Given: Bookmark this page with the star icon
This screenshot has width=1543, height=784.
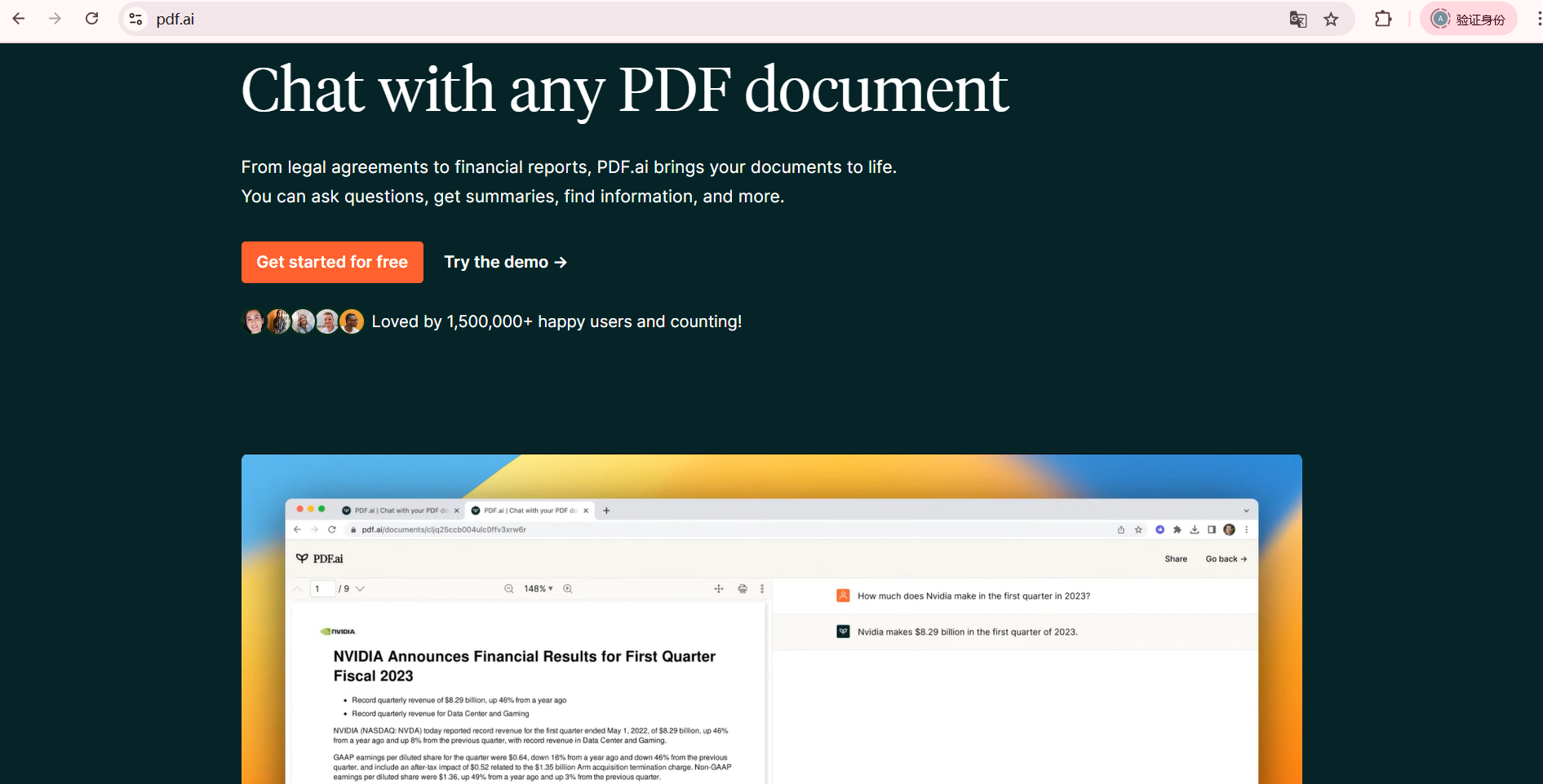Looking at the screenshot, I should [x=1331, y=19].
